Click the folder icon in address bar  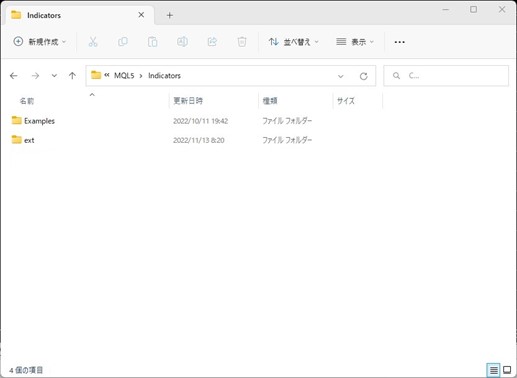(96, 75)
